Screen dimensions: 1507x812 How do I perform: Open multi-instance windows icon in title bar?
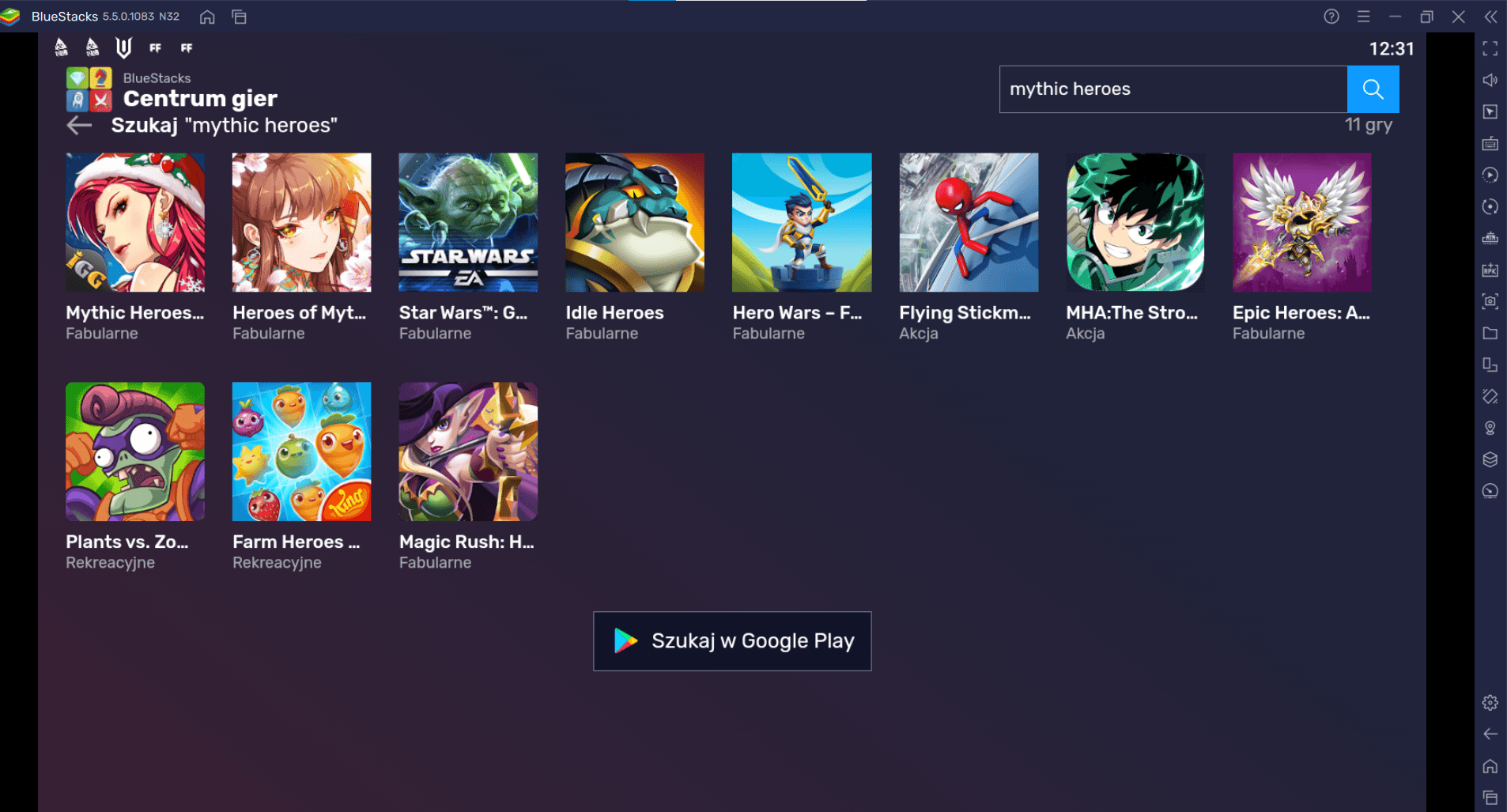239,17
